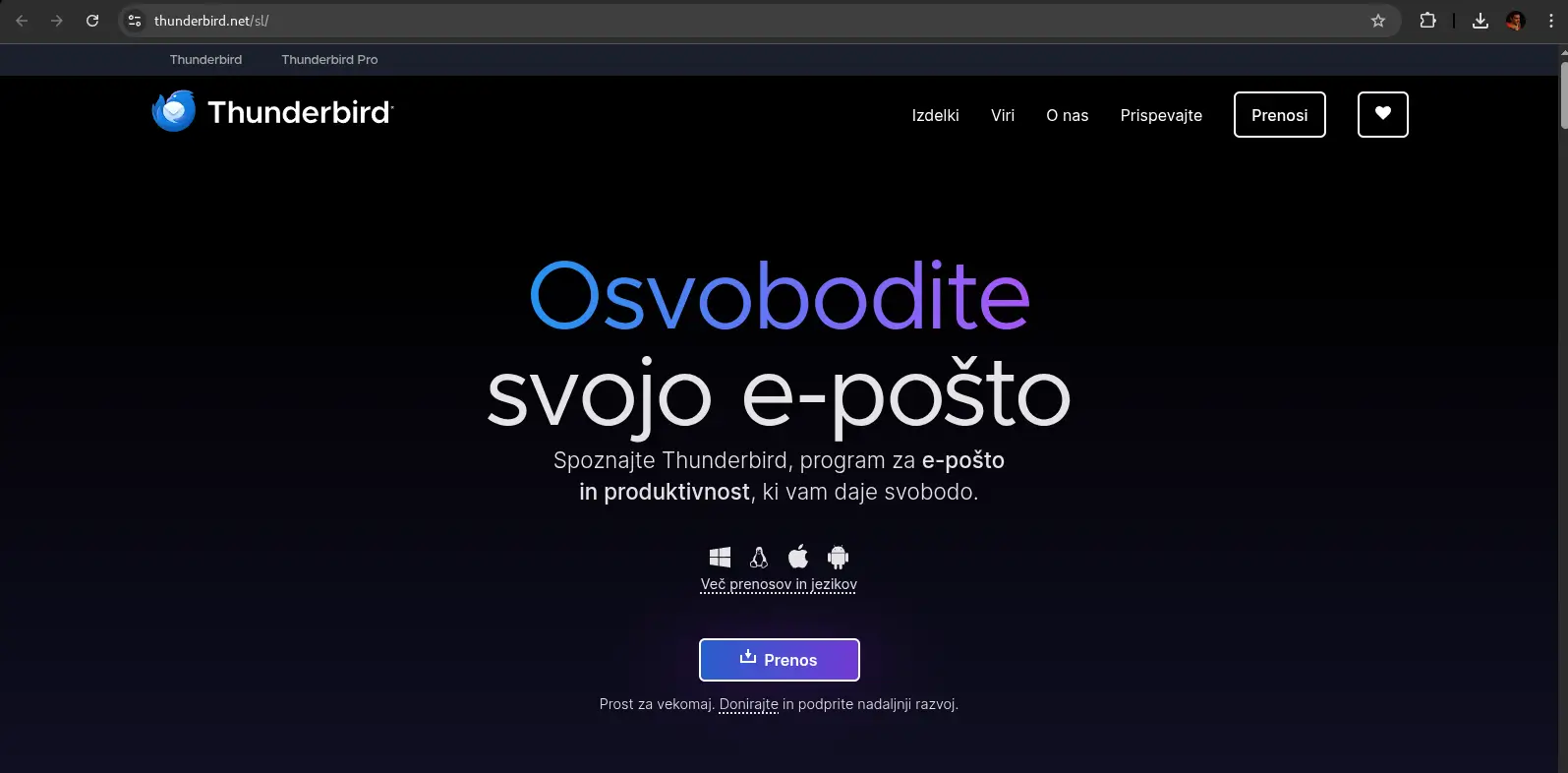Select the Android platform icon
1568x773 pixels.
point(838,558)
